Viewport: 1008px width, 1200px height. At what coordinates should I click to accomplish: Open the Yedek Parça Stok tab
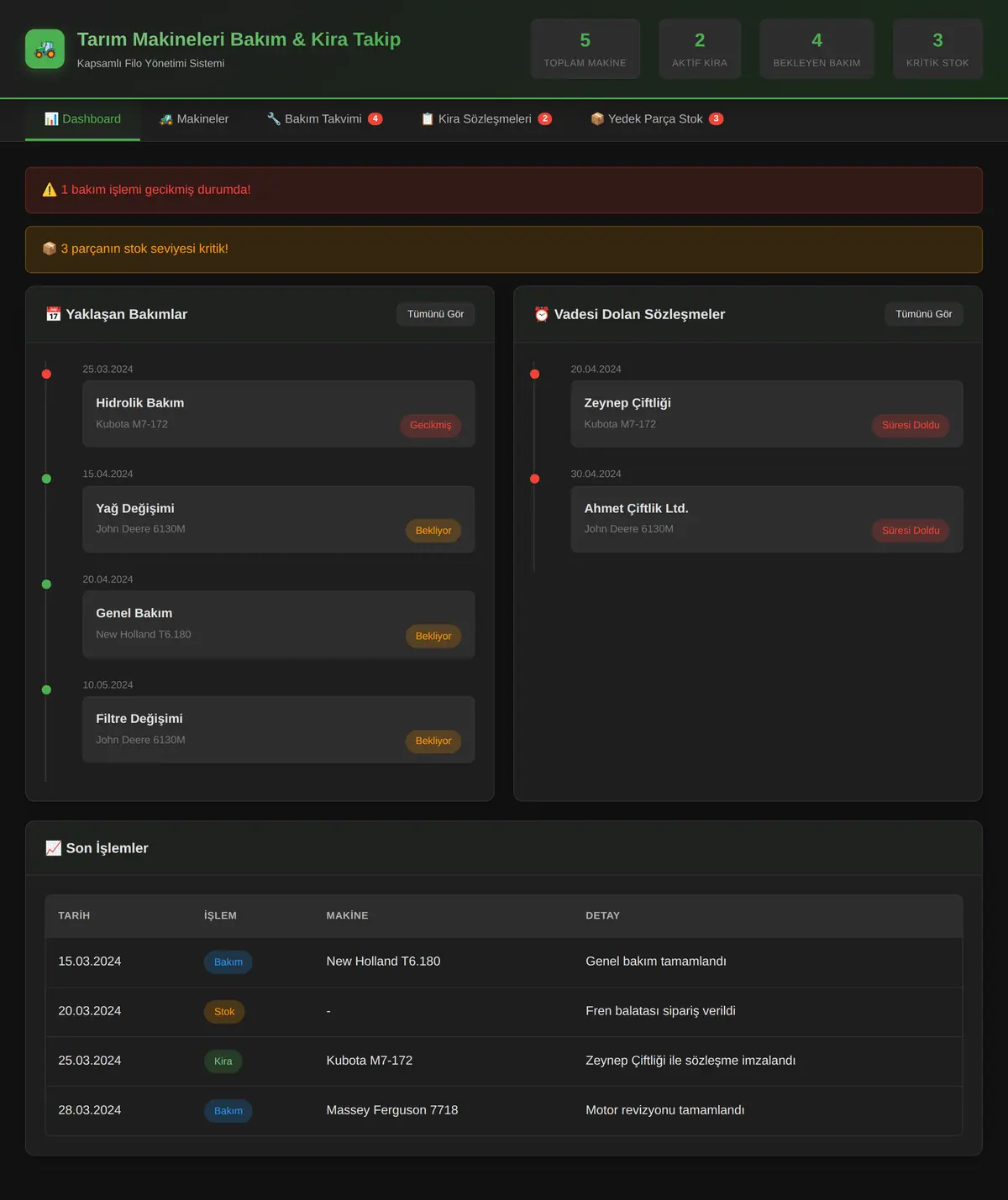[657, 119]
